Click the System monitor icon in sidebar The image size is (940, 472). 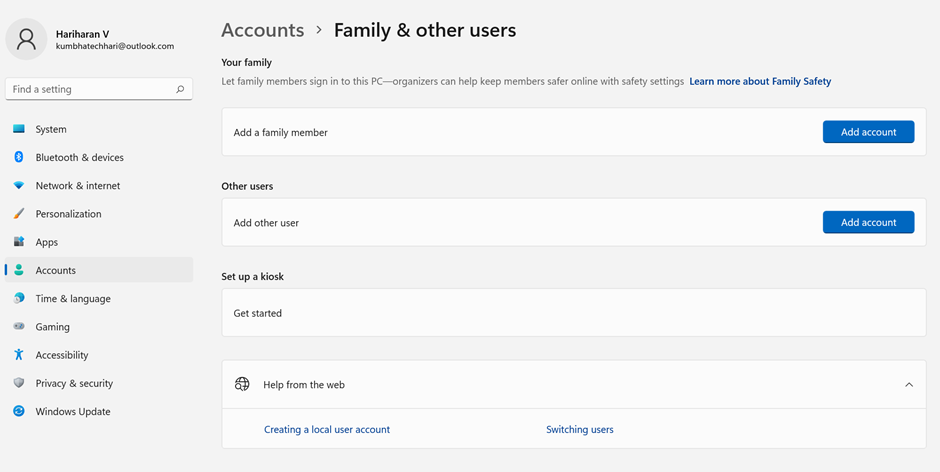click(x=19, y=129)
